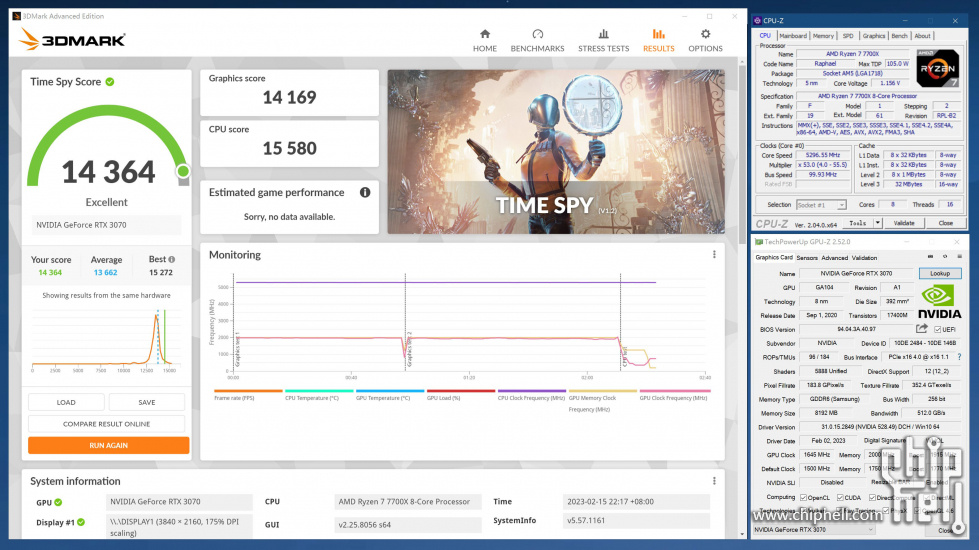Click the Average score value 13 662
979x550 pixels.
tap(106, 273)
